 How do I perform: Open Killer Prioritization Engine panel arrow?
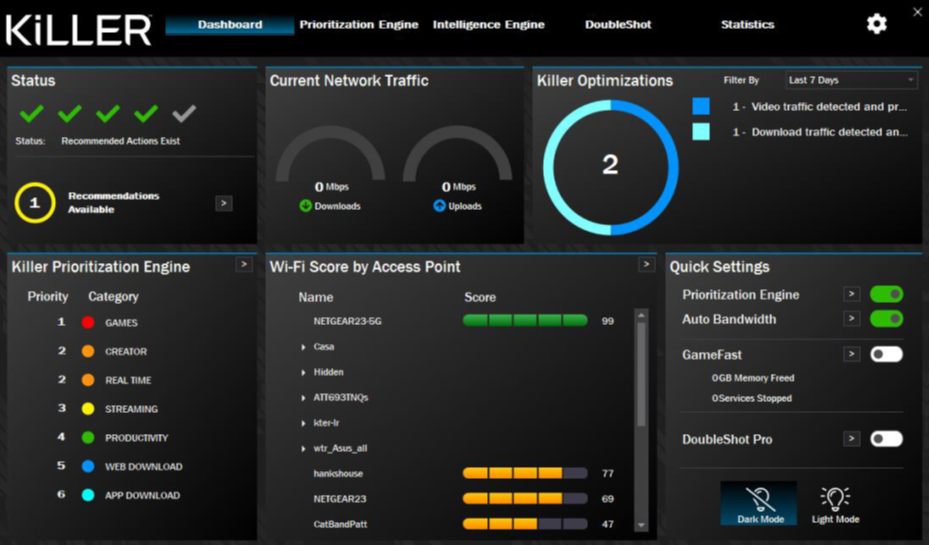(x=244, y=264)
